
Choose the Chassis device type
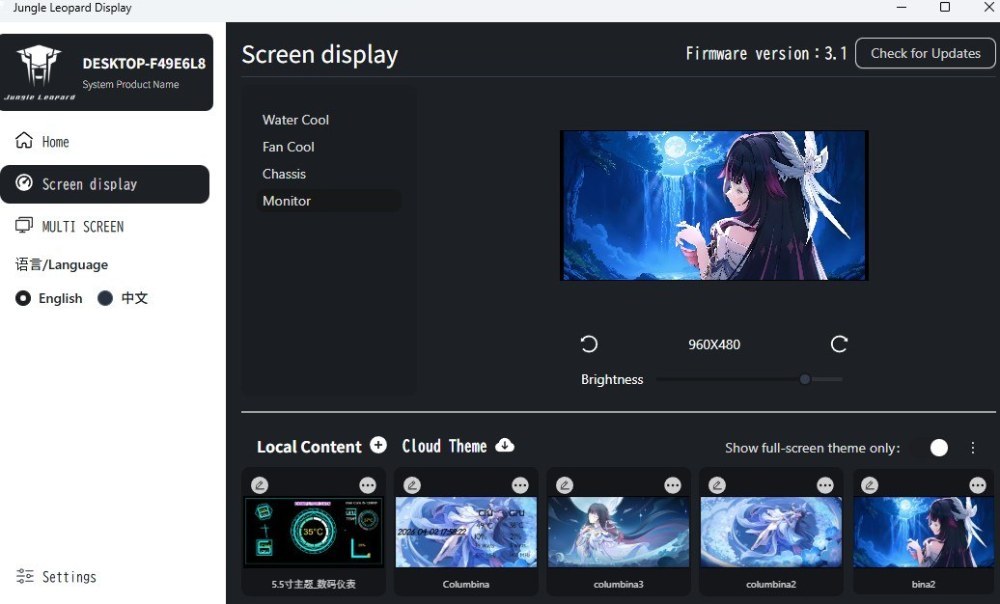[x=284, y=174]
